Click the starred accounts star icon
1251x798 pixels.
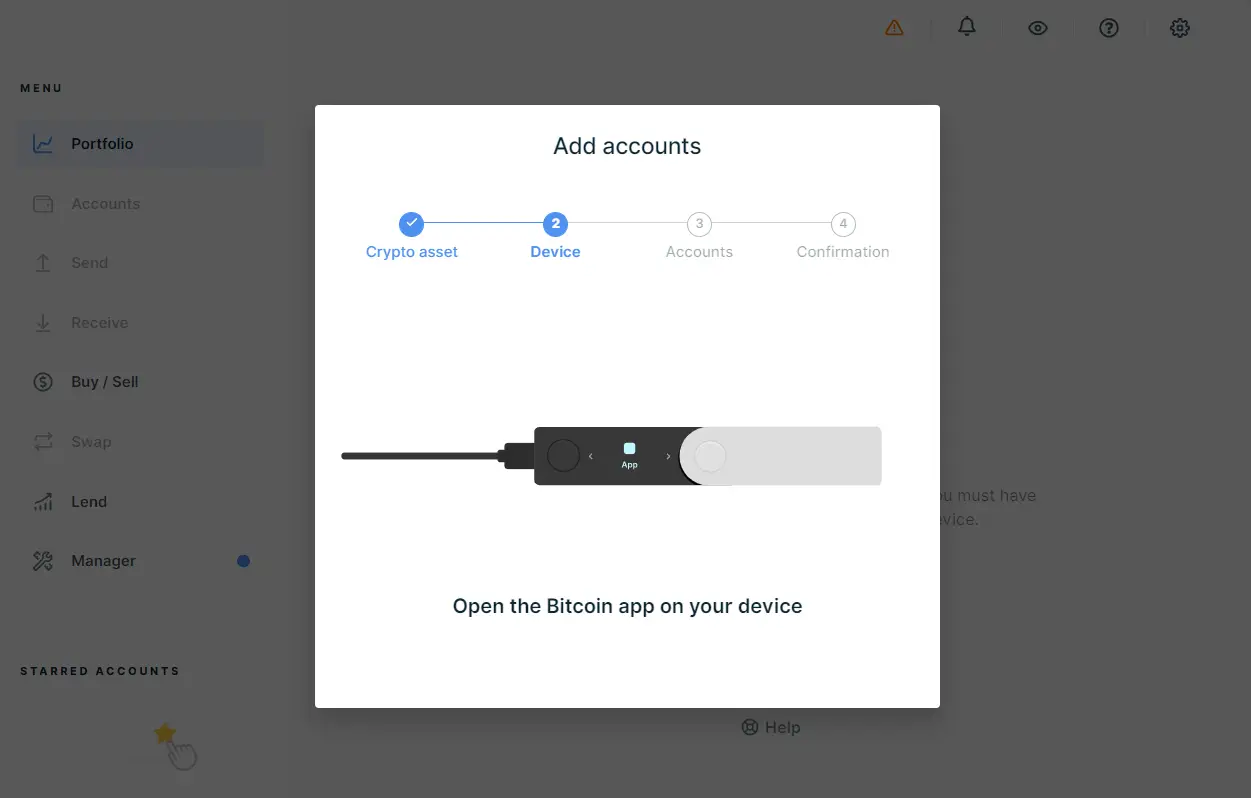point(165,734)
